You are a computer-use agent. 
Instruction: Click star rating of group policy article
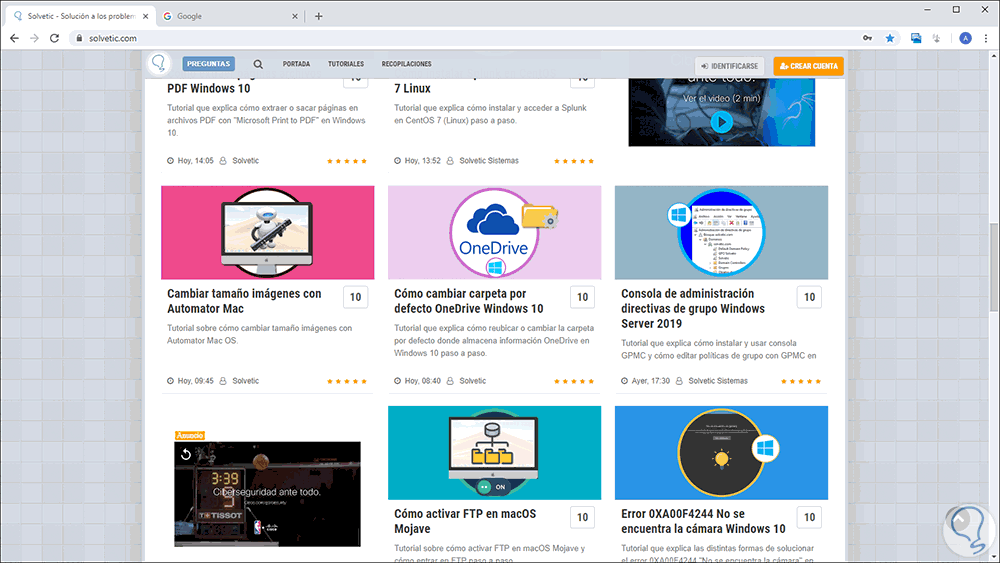tap(801, 381)
